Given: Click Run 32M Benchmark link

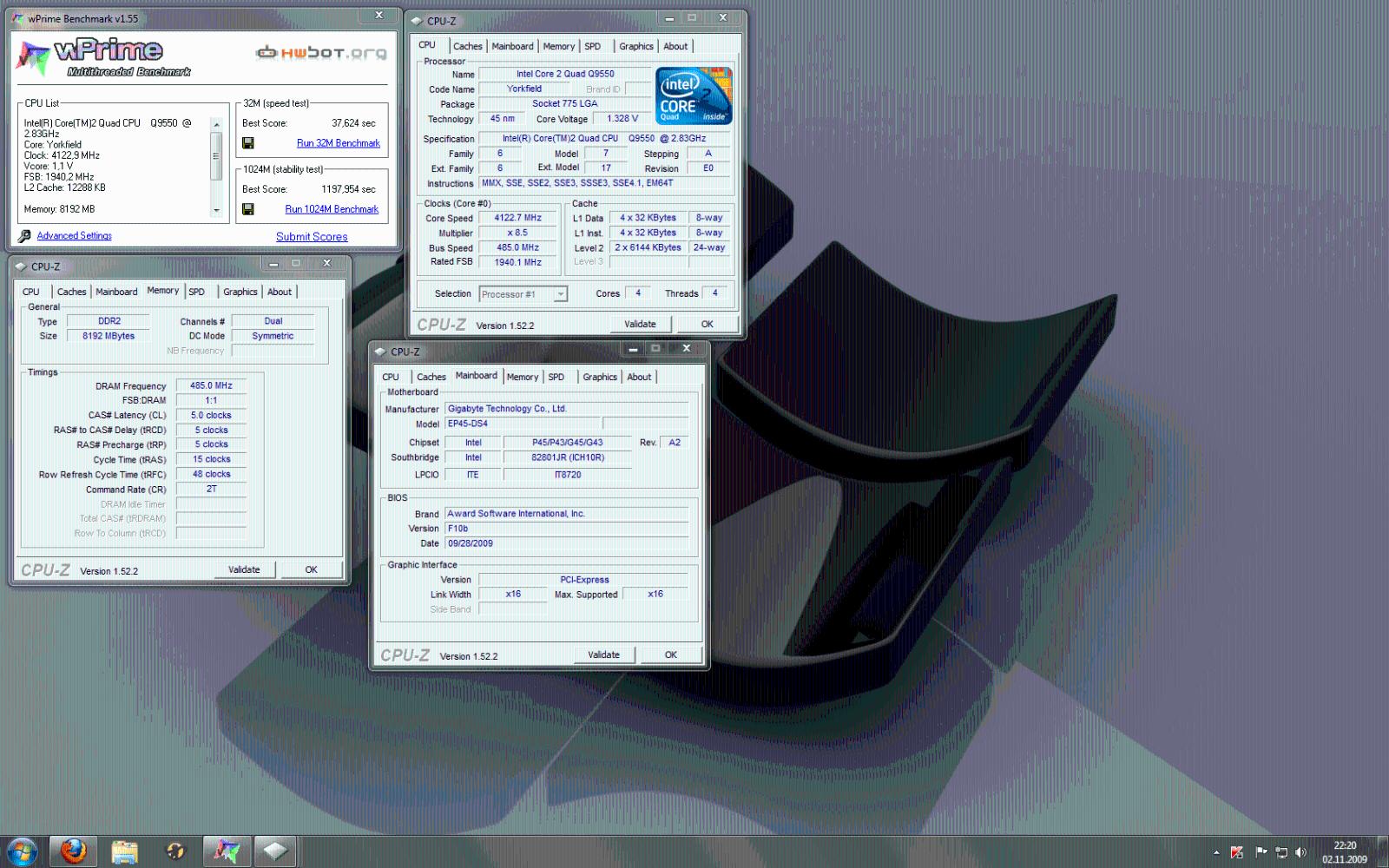Looking at the screenshot, I should 339,143.
